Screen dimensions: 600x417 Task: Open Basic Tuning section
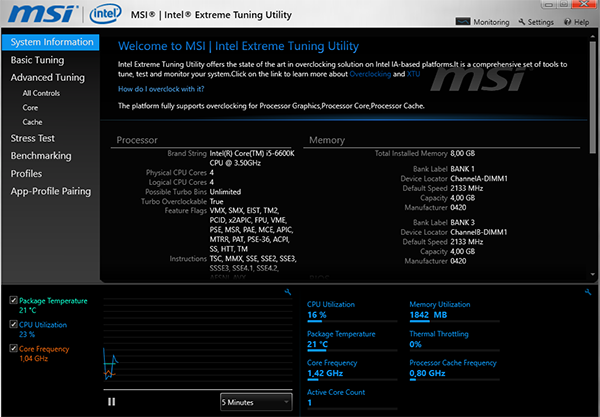(38, 60)
